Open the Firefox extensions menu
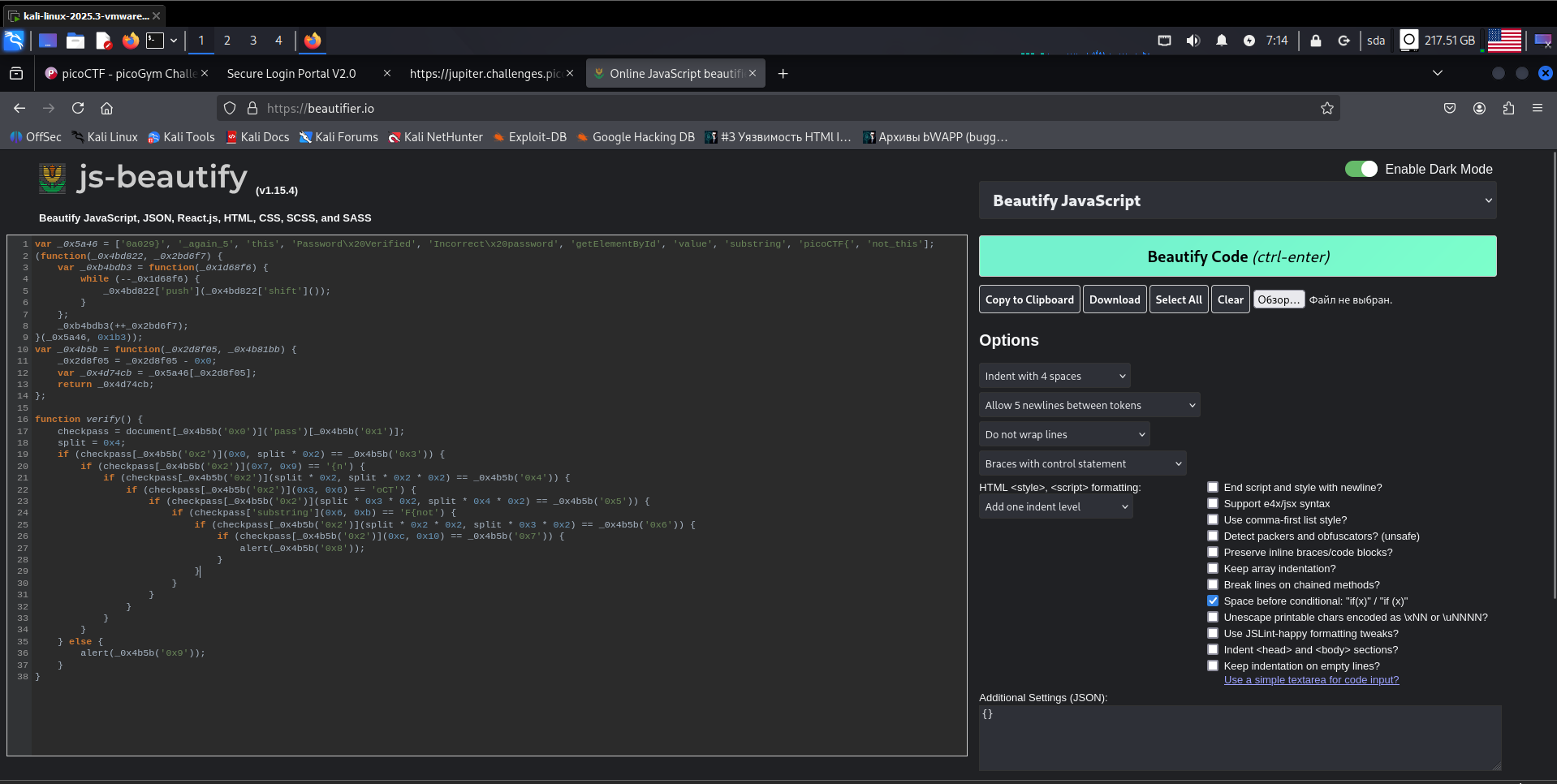 1508,108
